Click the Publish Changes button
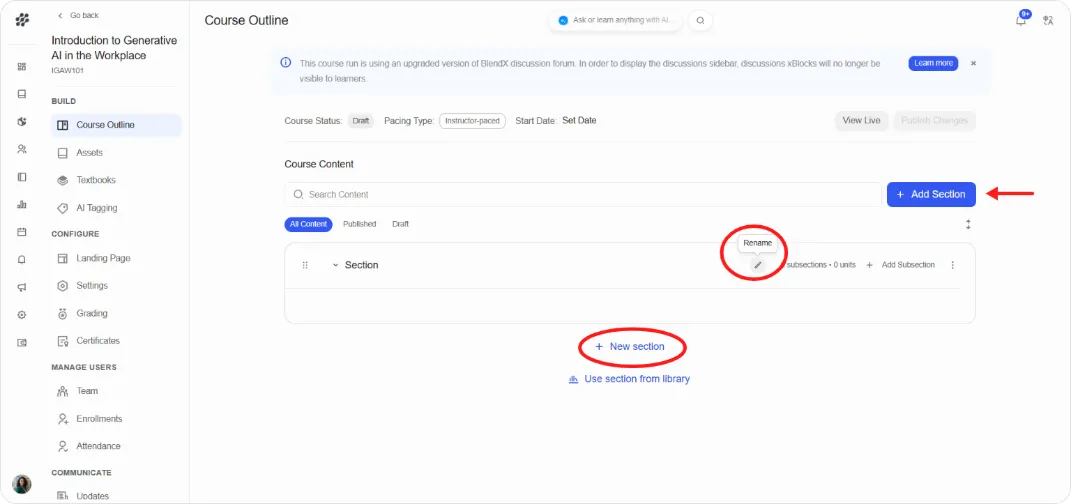 (x=934, y=120)
